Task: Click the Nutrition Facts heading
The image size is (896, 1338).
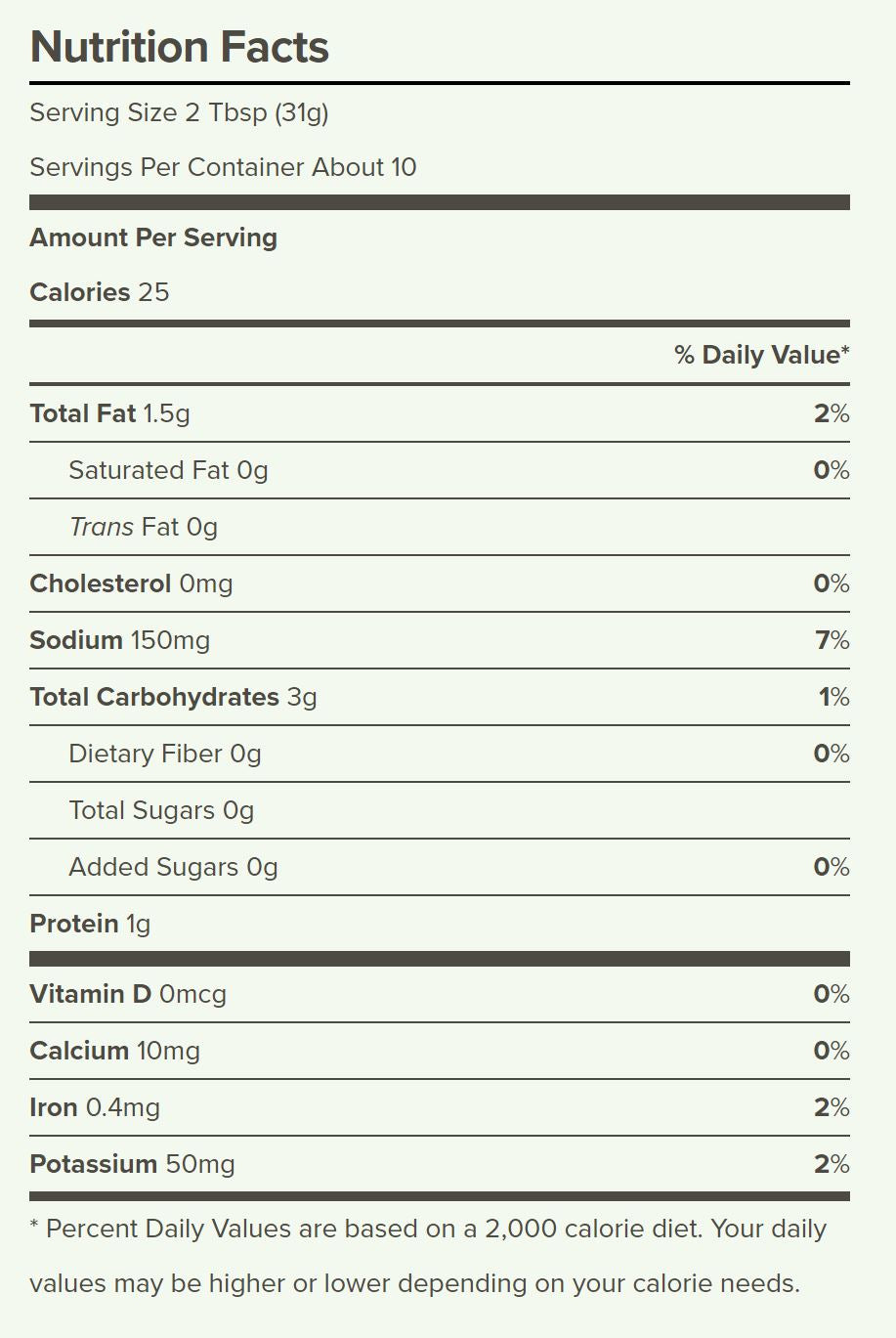Action: (x=180, y=47)
